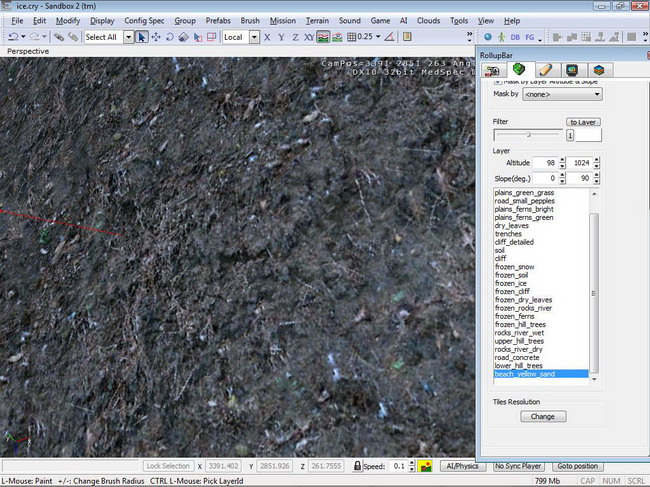
Task: Activate the Scale tool
Action: [183, 37]
